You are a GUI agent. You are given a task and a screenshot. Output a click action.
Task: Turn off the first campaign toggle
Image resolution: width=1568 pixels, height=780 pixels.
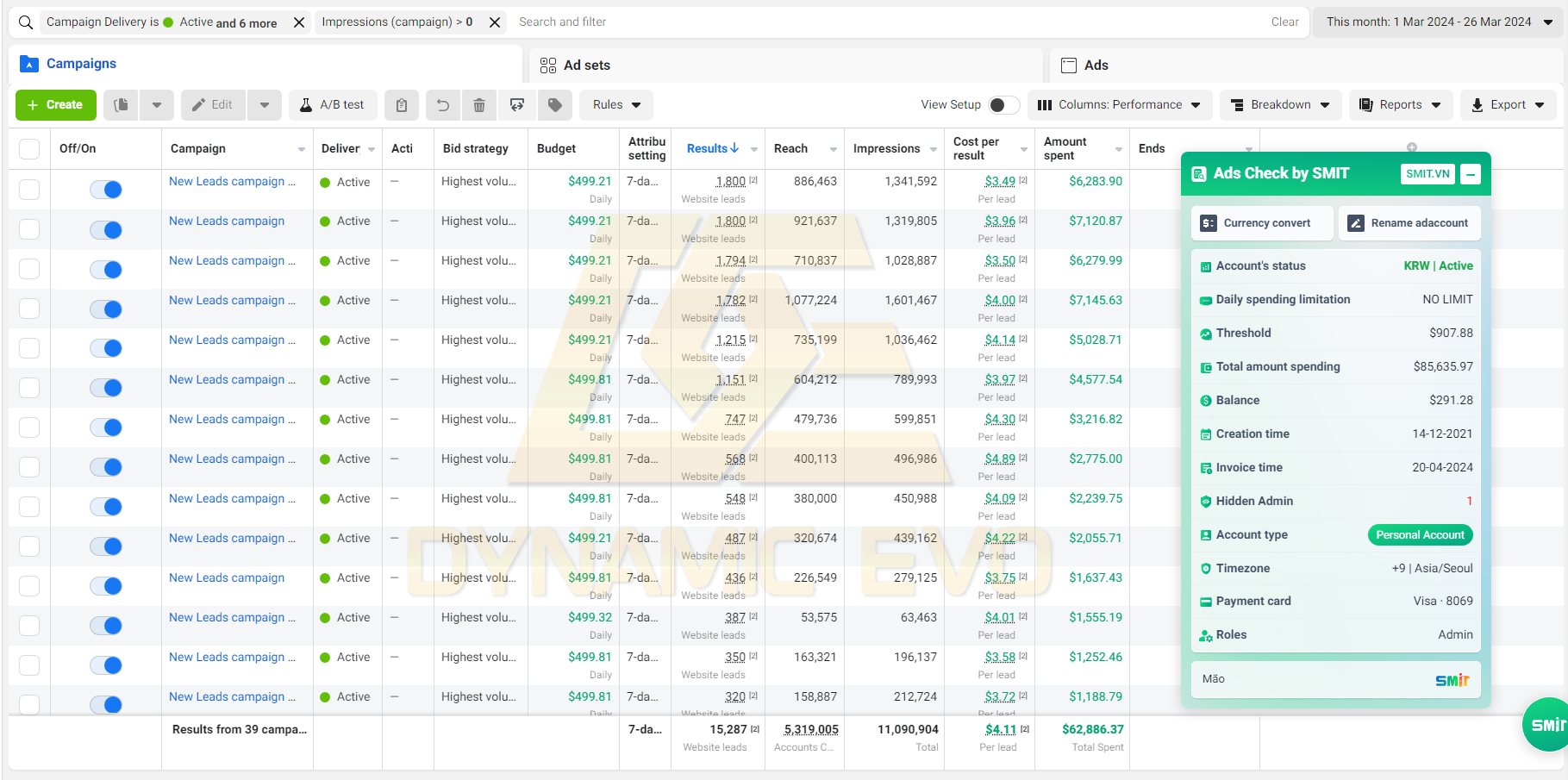click(x=106, y=190)
